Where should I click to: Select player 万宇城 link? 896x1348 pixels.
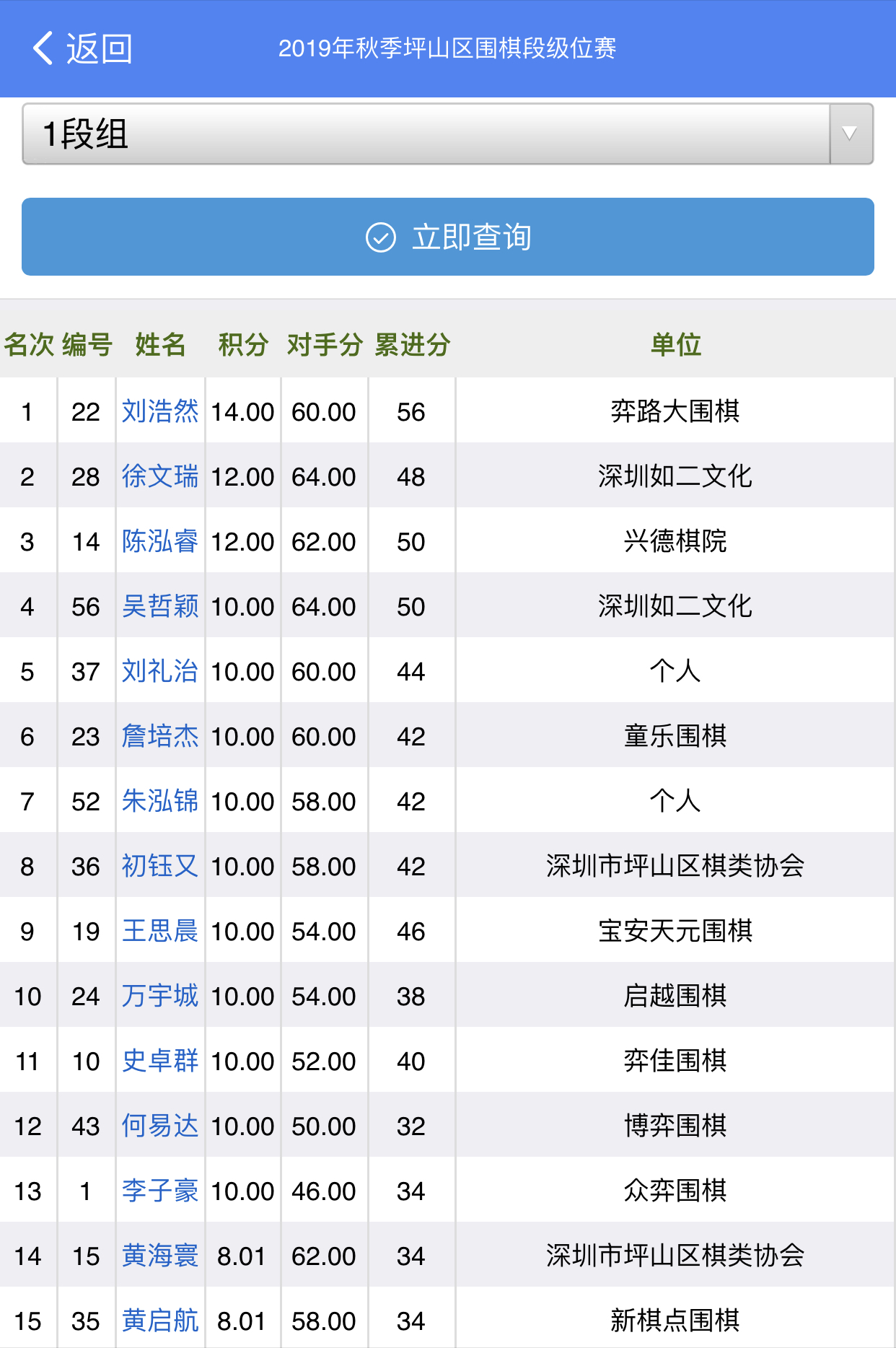click(159, 996)
